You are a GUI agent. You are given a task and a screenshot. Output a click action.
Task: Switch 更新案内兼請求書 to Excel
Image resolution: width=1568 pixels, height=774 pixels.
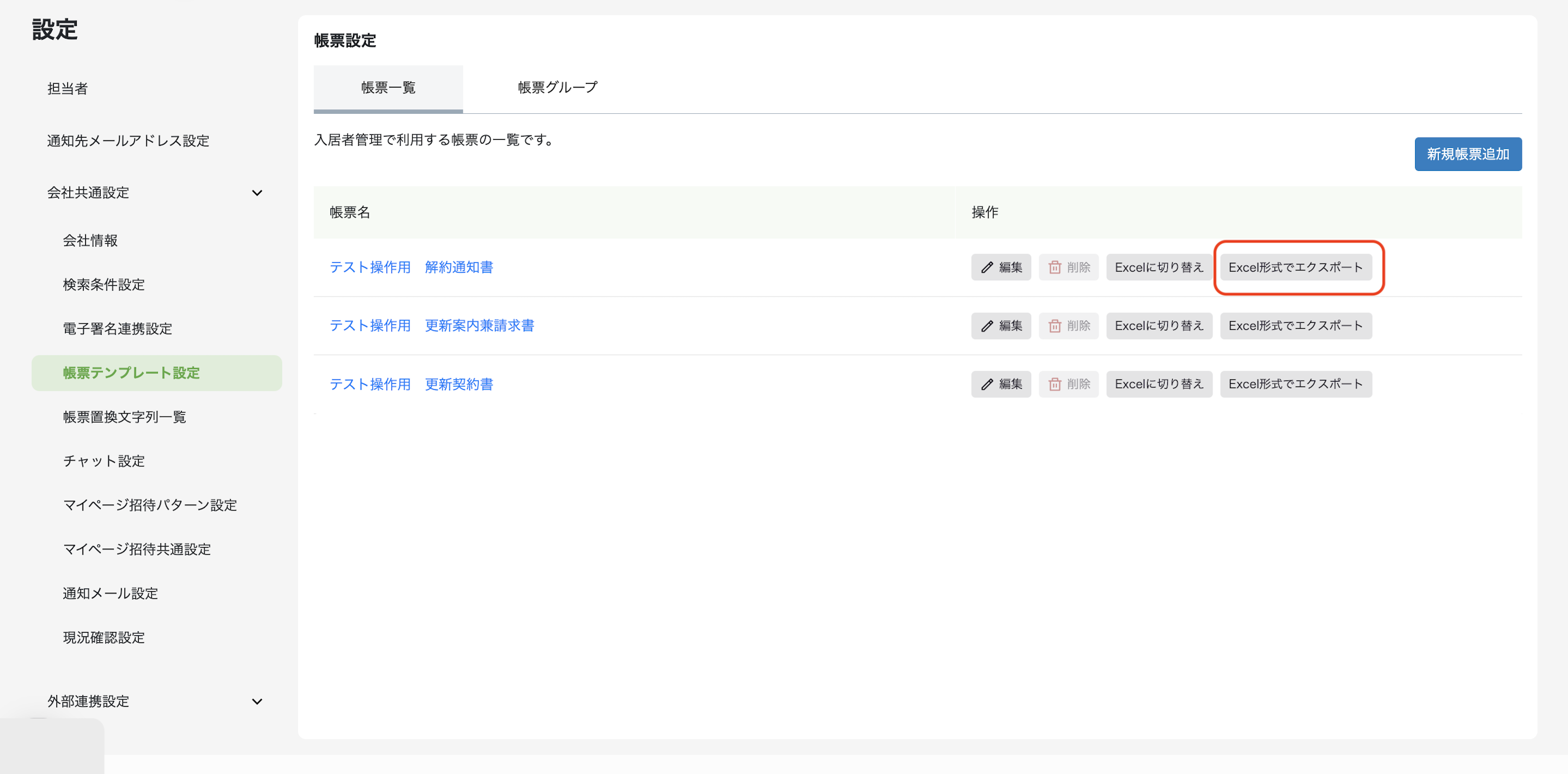pos(1159,325)
